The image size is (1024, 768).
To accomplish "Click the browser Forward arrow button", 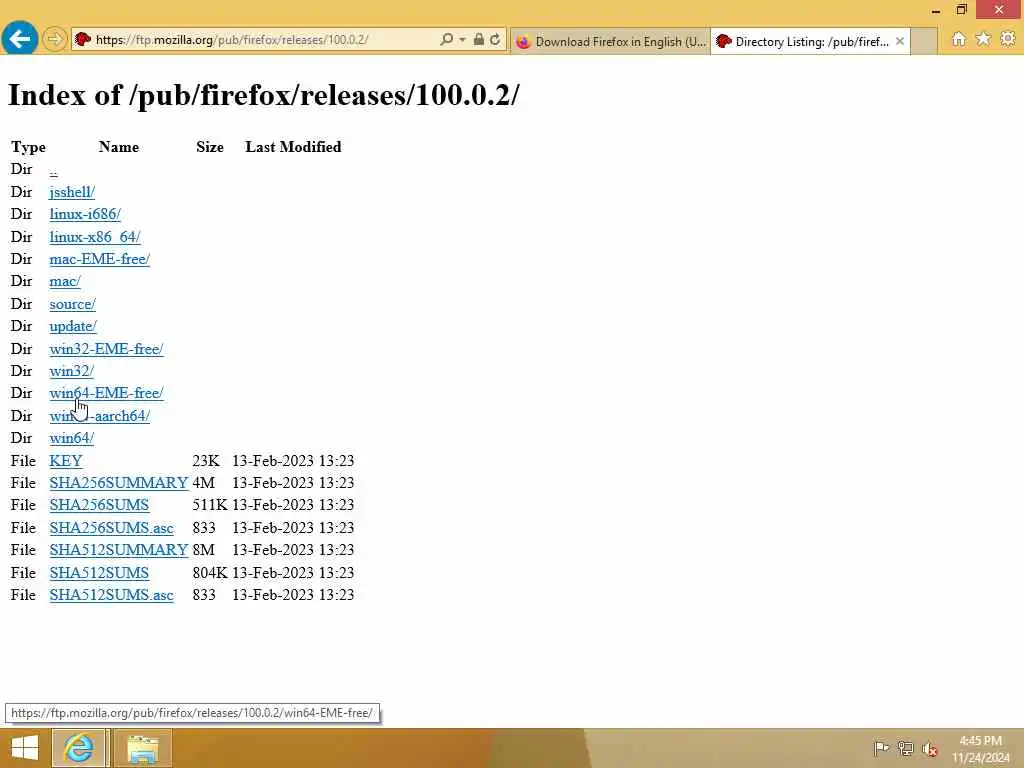I will (55, 40).
